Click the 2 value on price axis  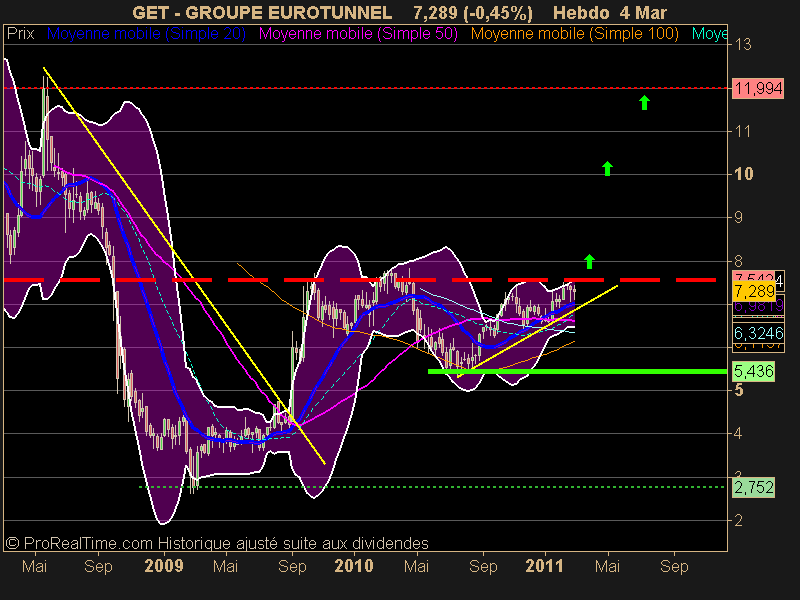coord(738,520)
